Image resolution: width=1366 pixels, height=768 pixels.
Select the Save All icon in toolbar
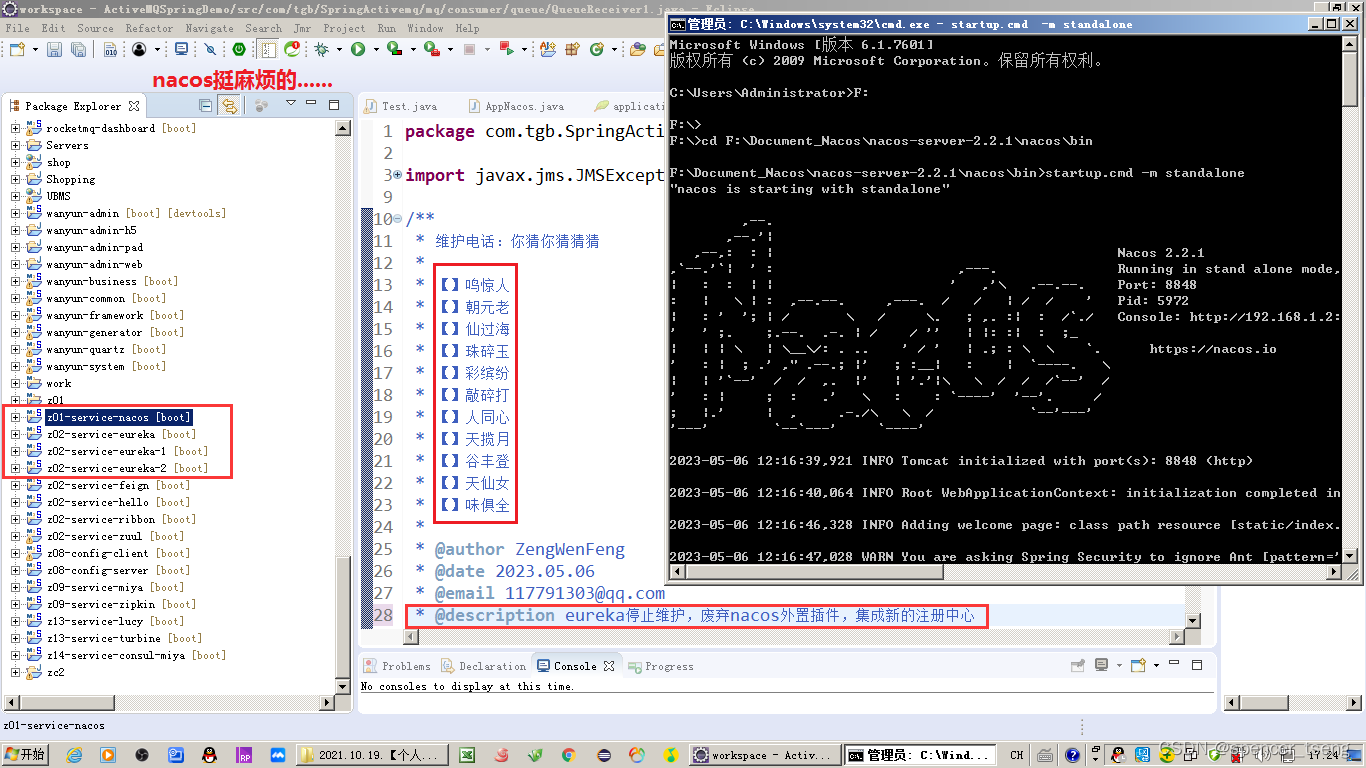coord(77,47)
